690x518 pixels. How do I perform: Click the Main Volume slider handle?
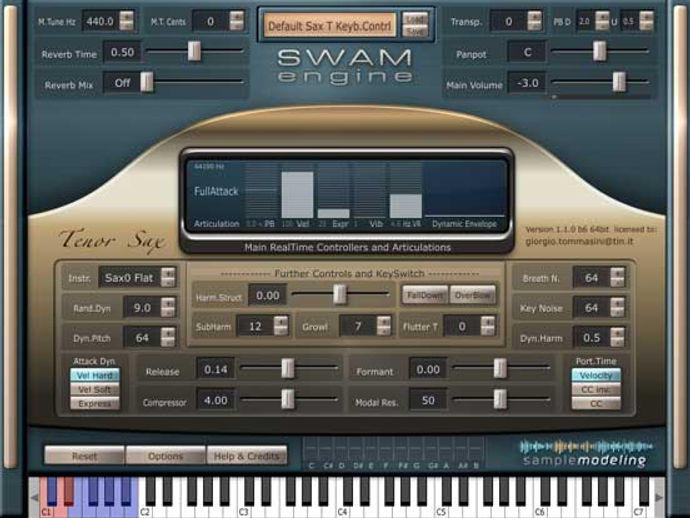pyautogui.click(x=619, y=82)
